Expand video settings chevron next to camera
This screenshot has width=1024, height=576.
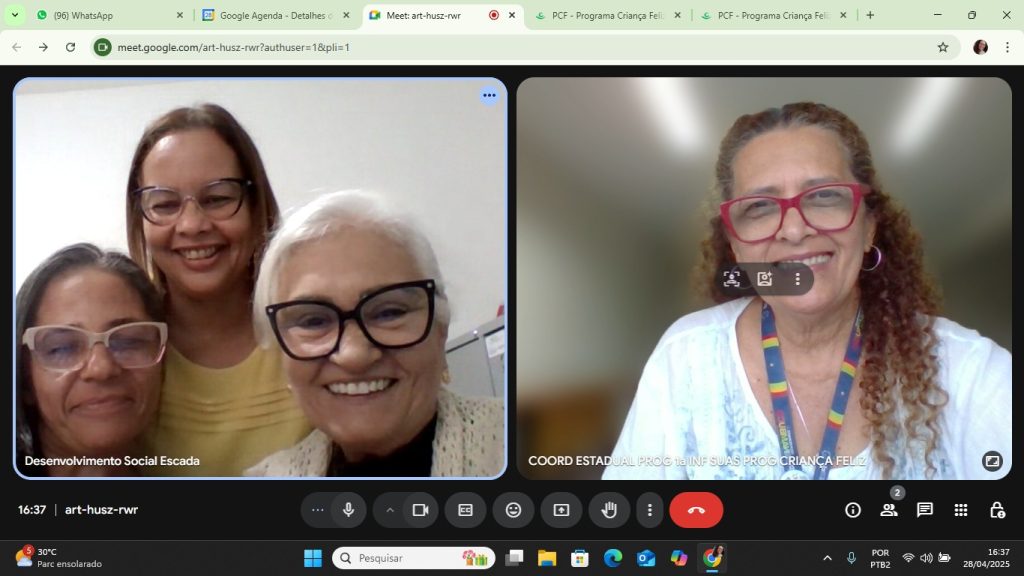coord(390,510)
